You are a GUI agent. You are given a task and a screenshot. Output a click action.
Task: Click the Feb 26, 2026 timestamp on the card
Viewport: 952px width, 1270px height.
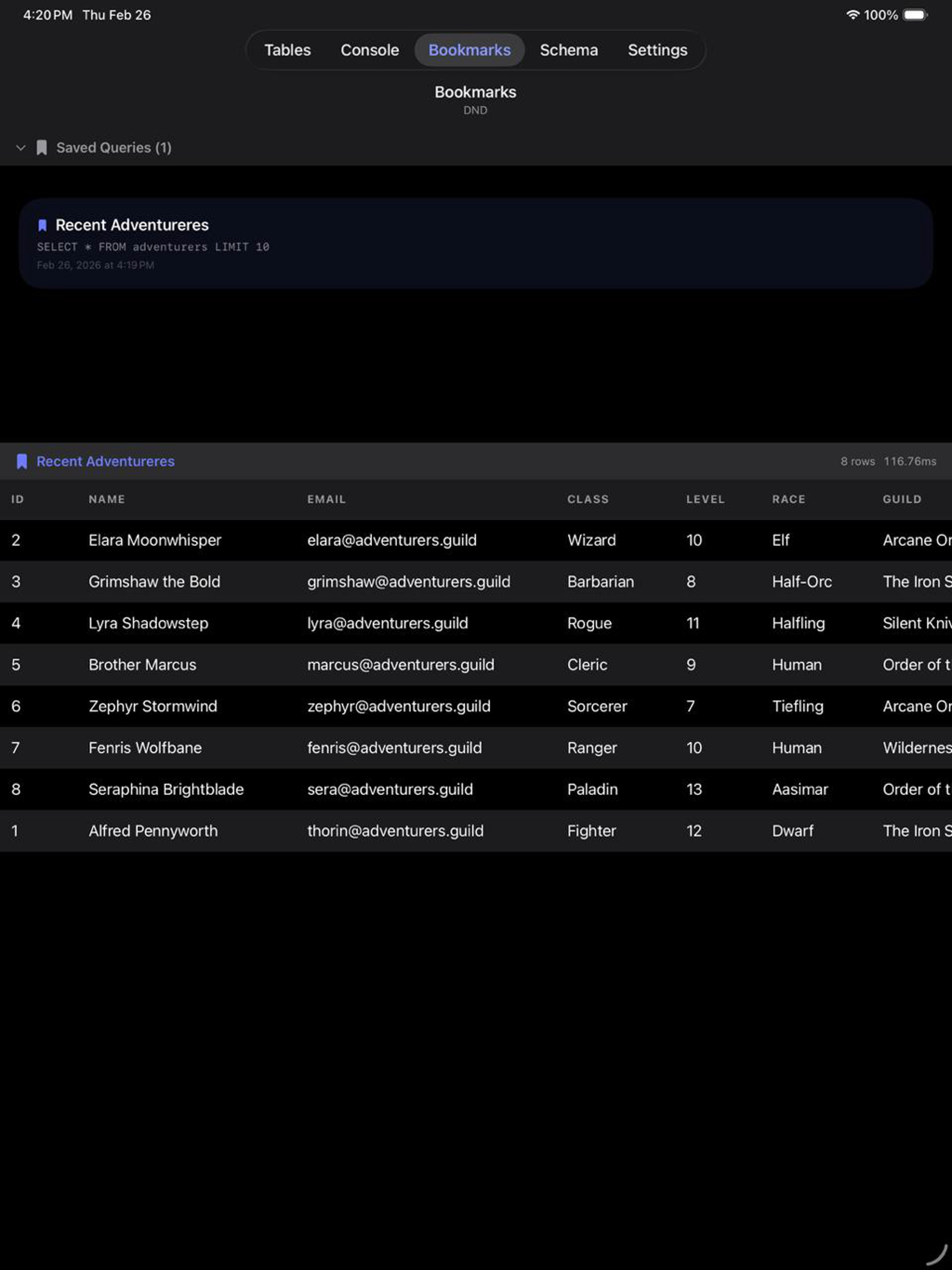point(95,265)
